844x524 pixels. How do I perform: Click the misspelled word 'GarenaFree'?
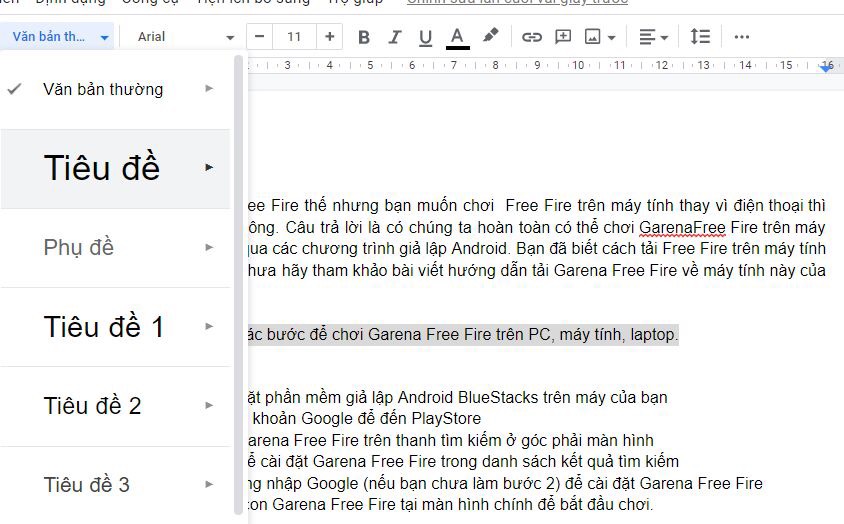click(682, 227)
